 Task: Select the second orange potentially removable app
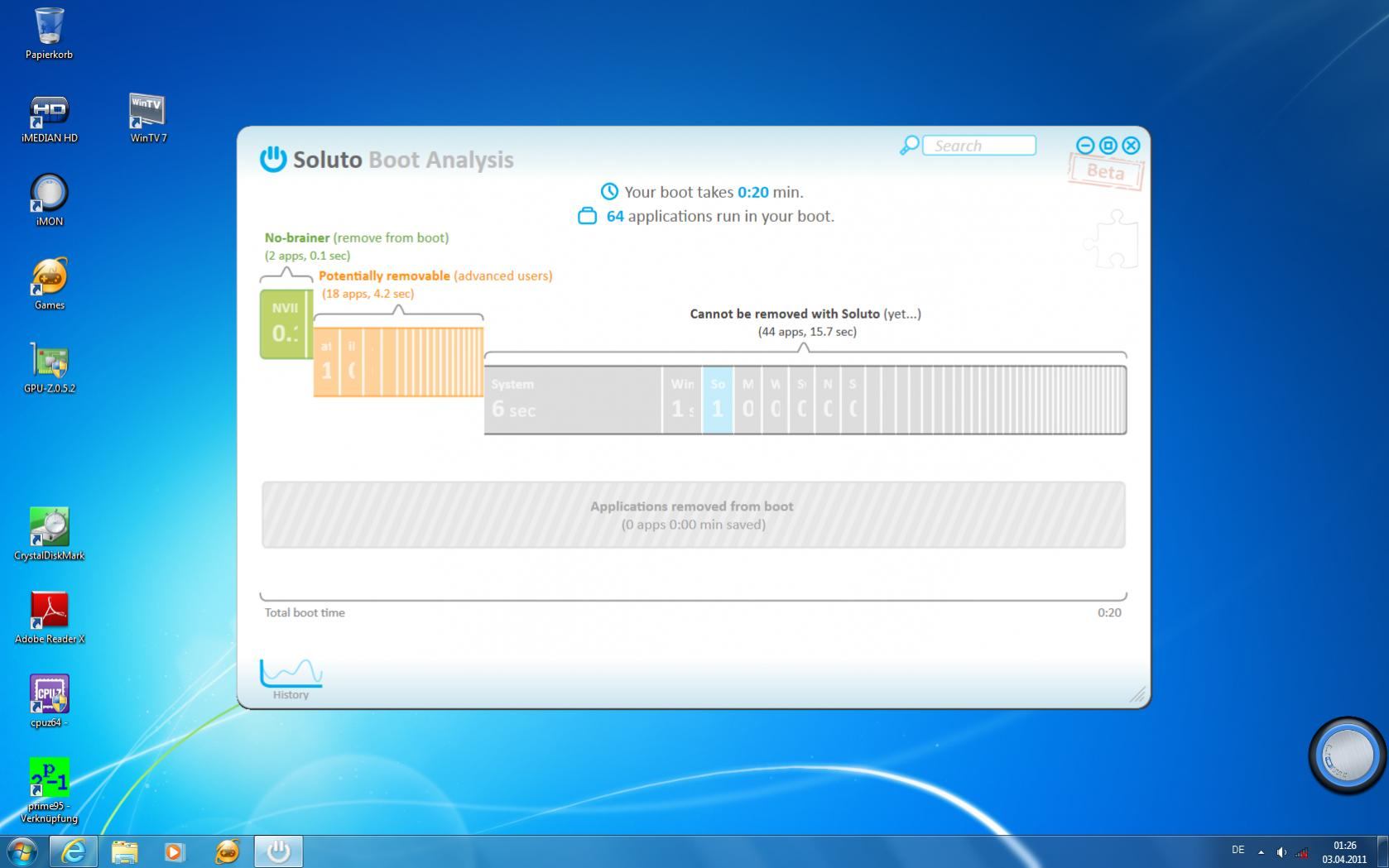(351, 361)
